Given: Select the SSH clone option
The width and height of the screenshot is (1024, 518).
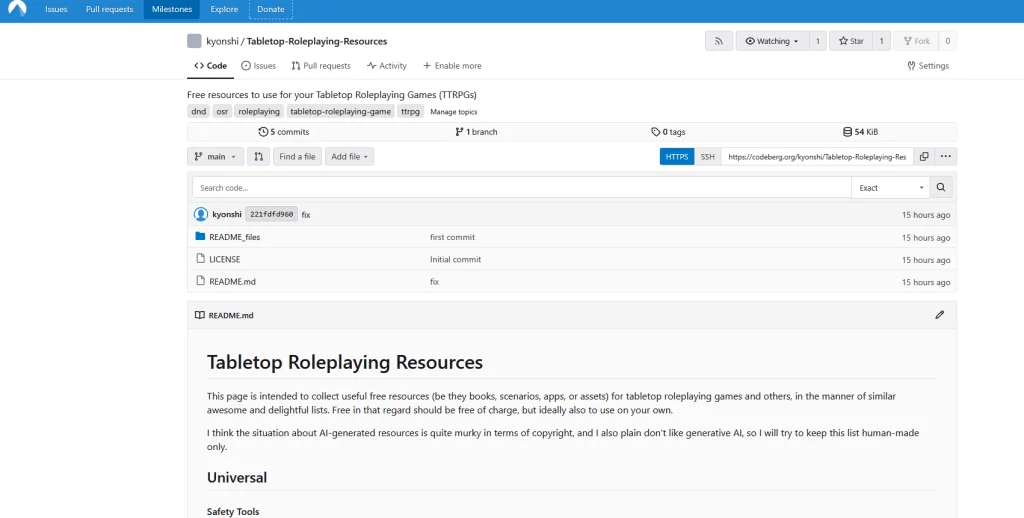Looking at the screenshot, I should [707, 157].
